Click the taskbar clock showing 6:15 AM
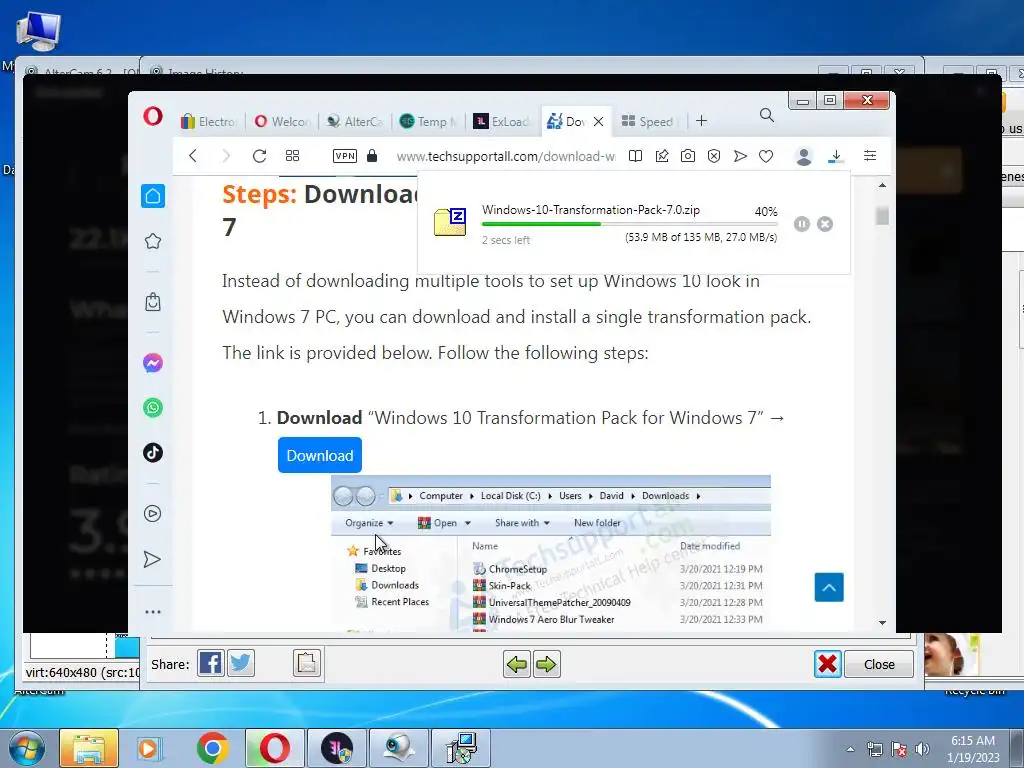Screen dimensions: 1024x768 (973, 749)
